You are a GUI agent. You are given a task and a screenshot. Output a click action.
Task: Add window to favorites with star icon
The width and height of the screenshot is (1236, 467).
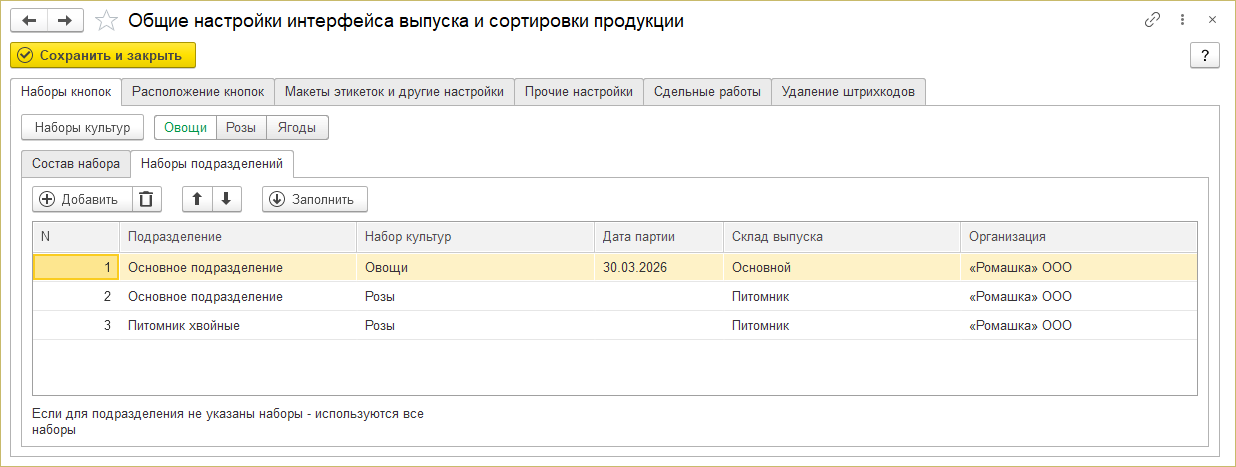(x=105, y=20)
